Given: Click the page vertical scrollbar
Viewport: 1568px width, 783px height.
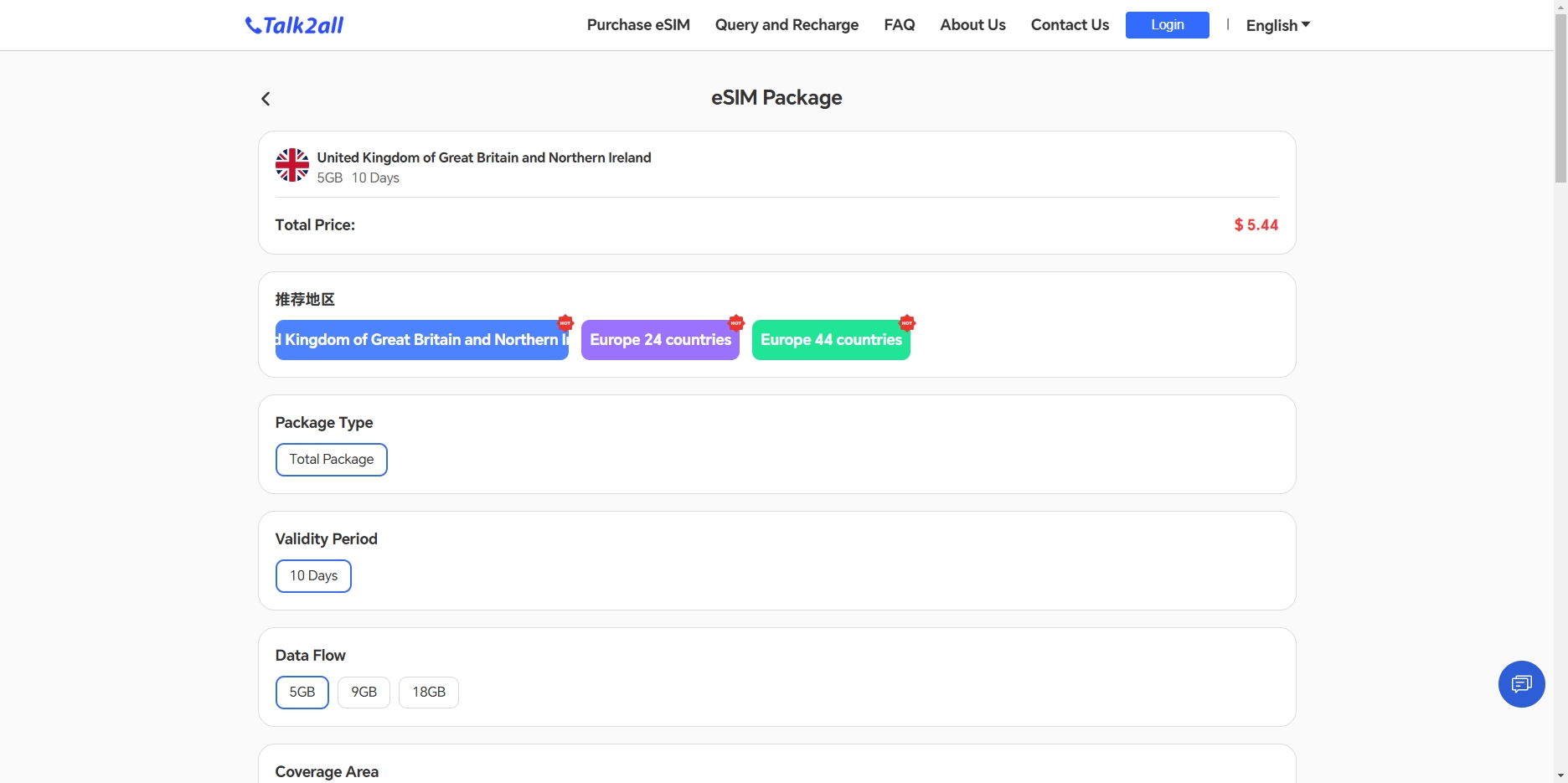Looking at the screenshot, I should click(x=1560, y=100).
